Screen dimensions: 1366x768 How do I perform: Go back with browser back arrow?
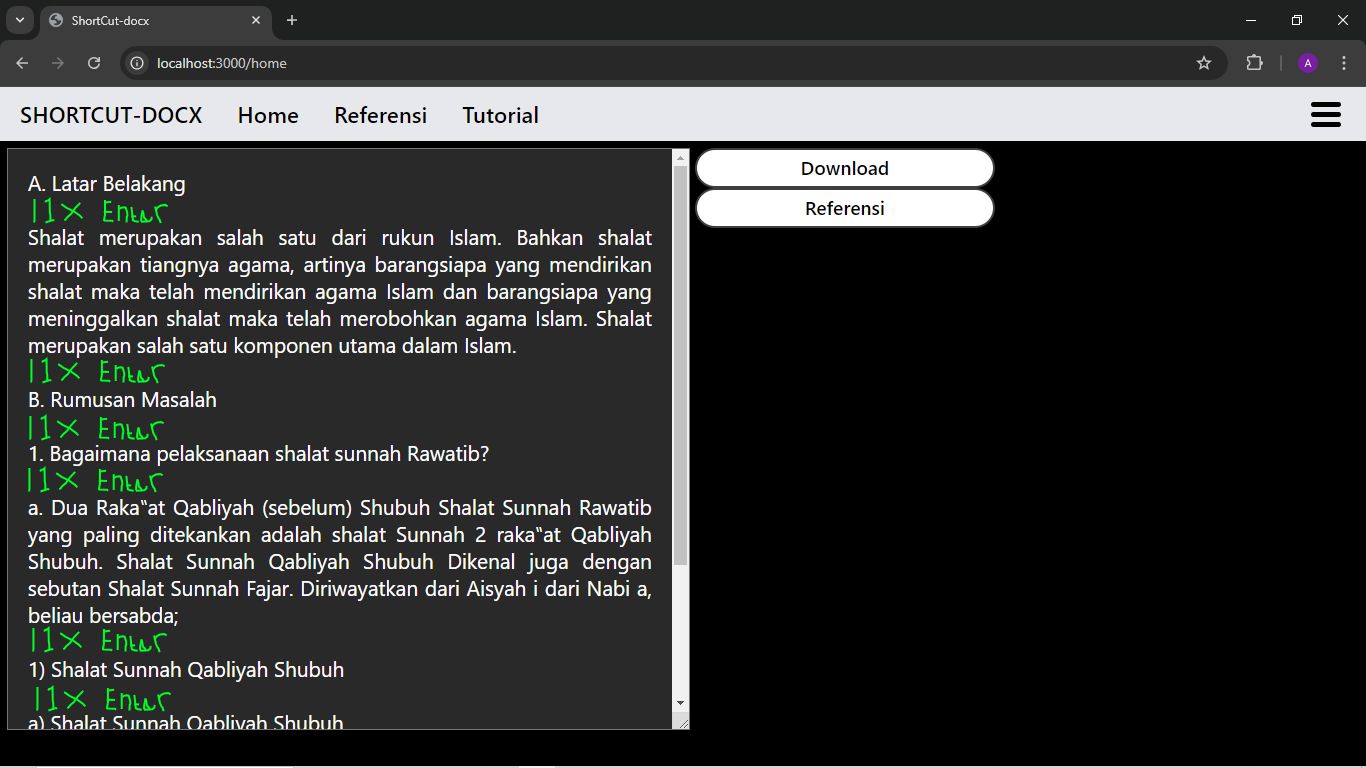(22, 63)
